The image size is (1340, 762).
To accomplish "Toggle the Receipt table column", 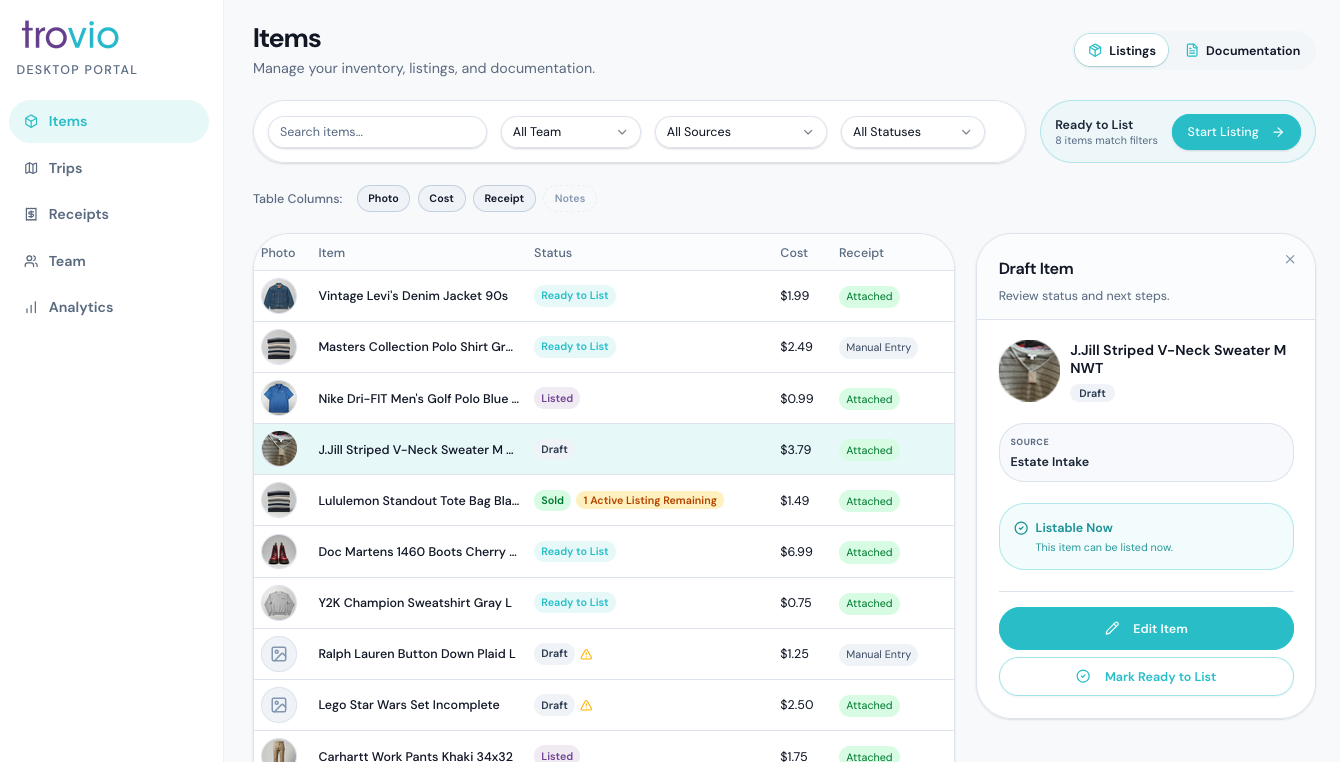I will point(504,198).
